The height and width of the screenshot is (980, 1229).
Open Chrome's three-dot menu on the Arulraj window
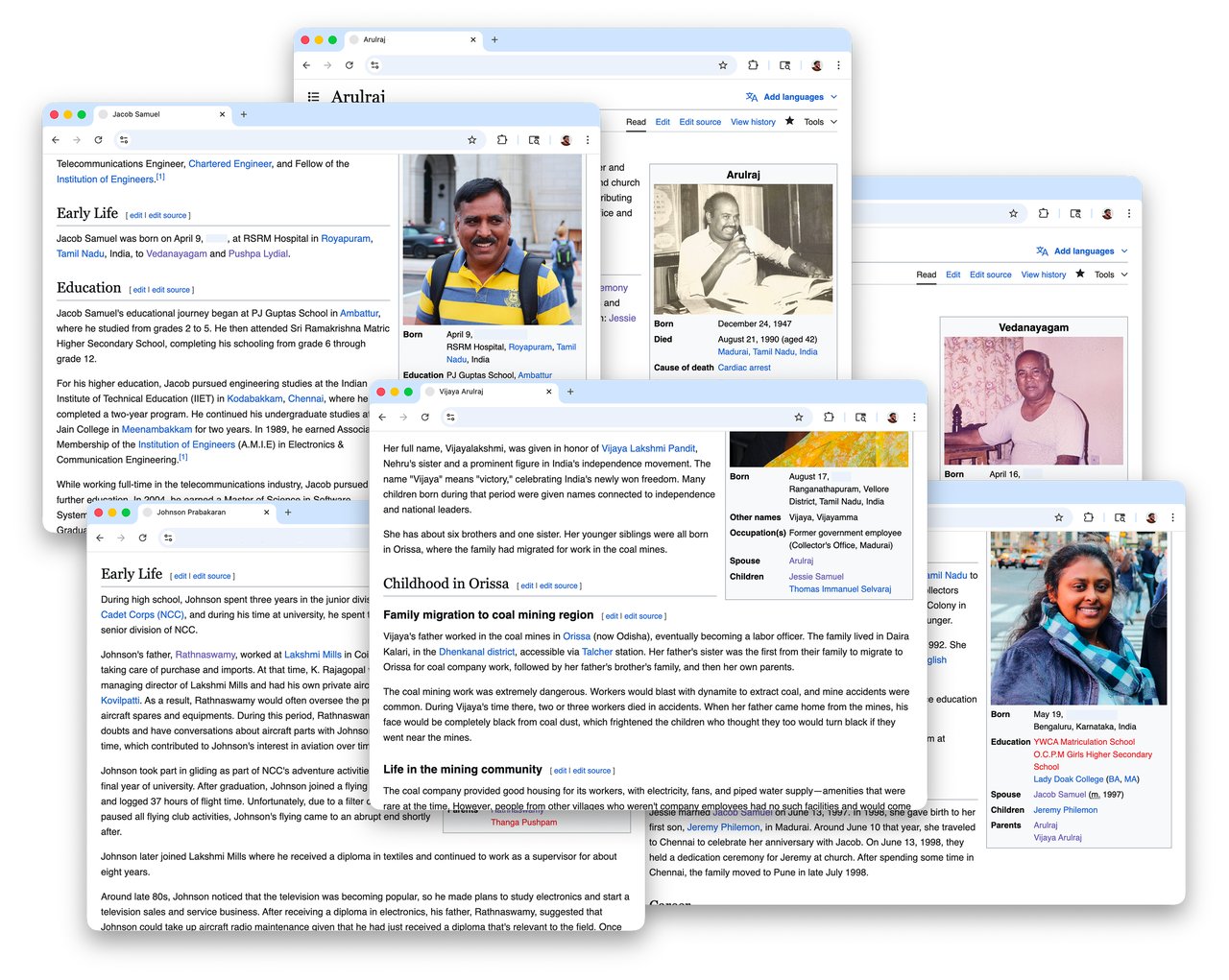click(838, 64)
